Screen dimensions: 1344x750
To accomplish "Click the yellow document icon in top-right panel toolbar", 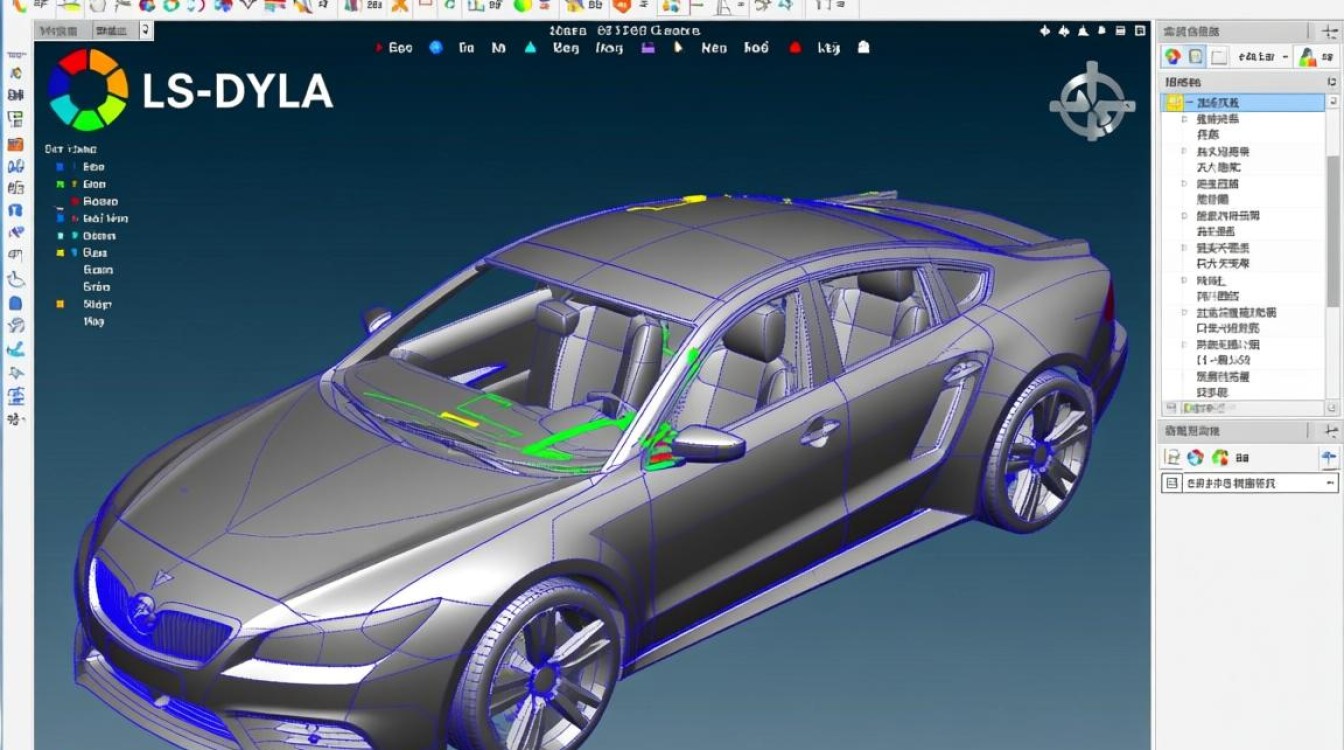I will coord(1195,57).
